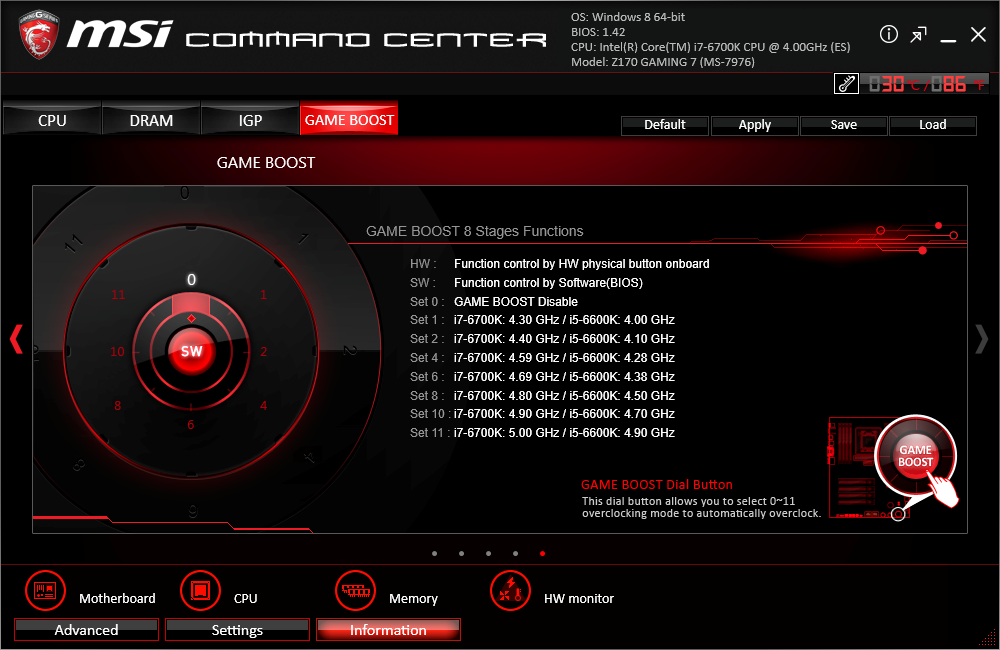Open the Motherboard information icon
The image size is (1000, 650).
[x=45, y=591]
